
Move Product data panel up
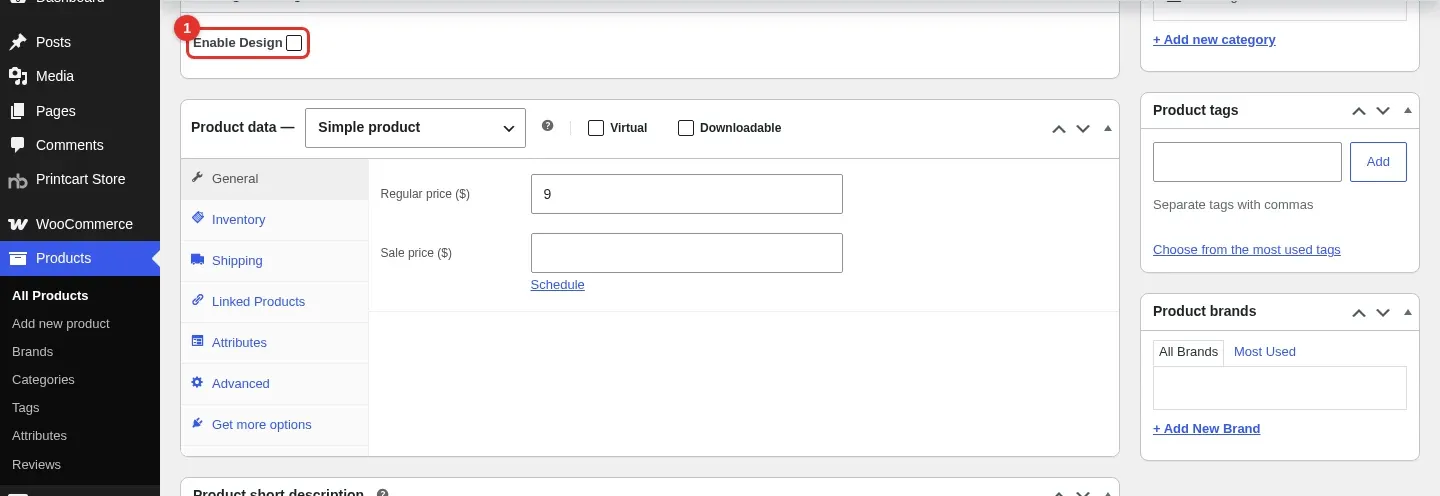click(x=1059, y=128)
